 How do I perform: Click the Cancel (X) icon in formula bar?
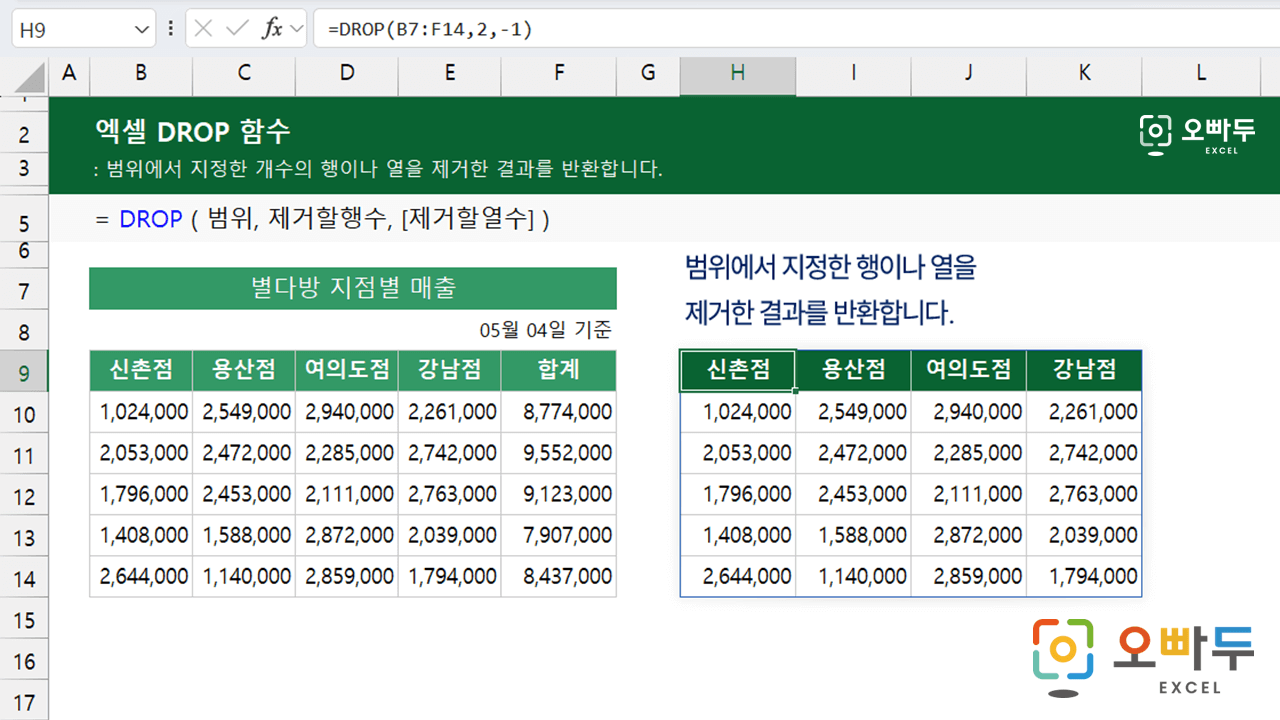pos(204,29)
